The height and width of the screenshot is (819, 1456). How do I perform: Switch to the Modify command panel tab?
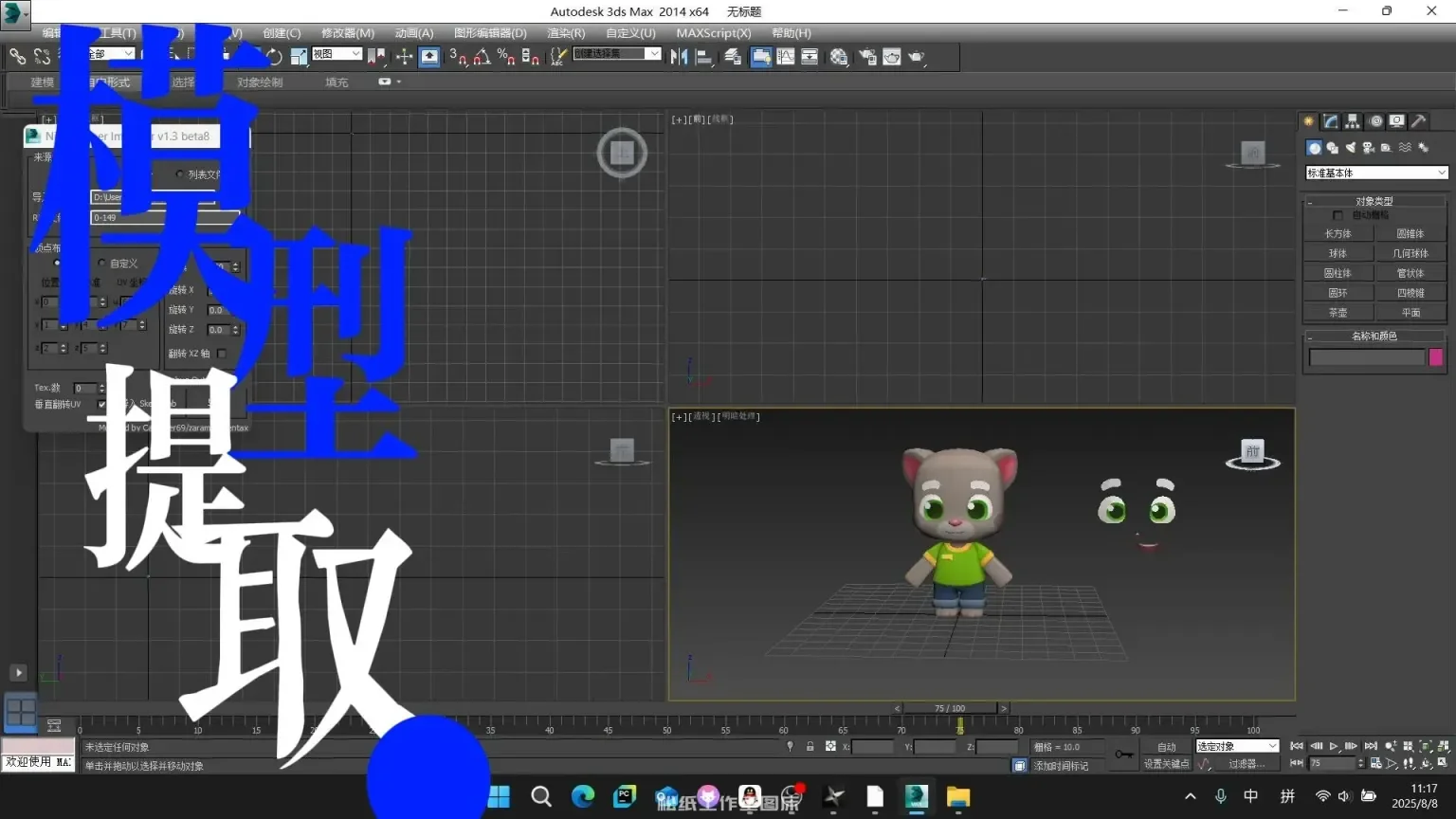click(1330, 121)
